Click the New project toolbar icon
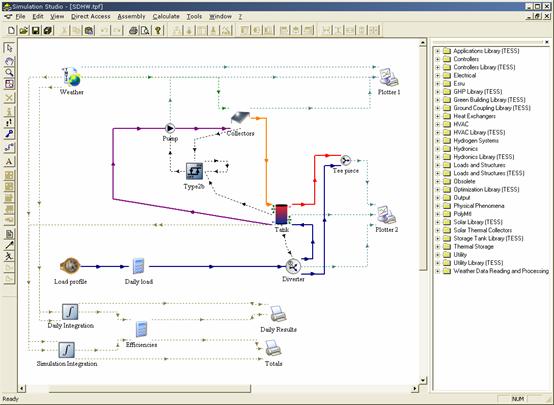 (11, 30)
